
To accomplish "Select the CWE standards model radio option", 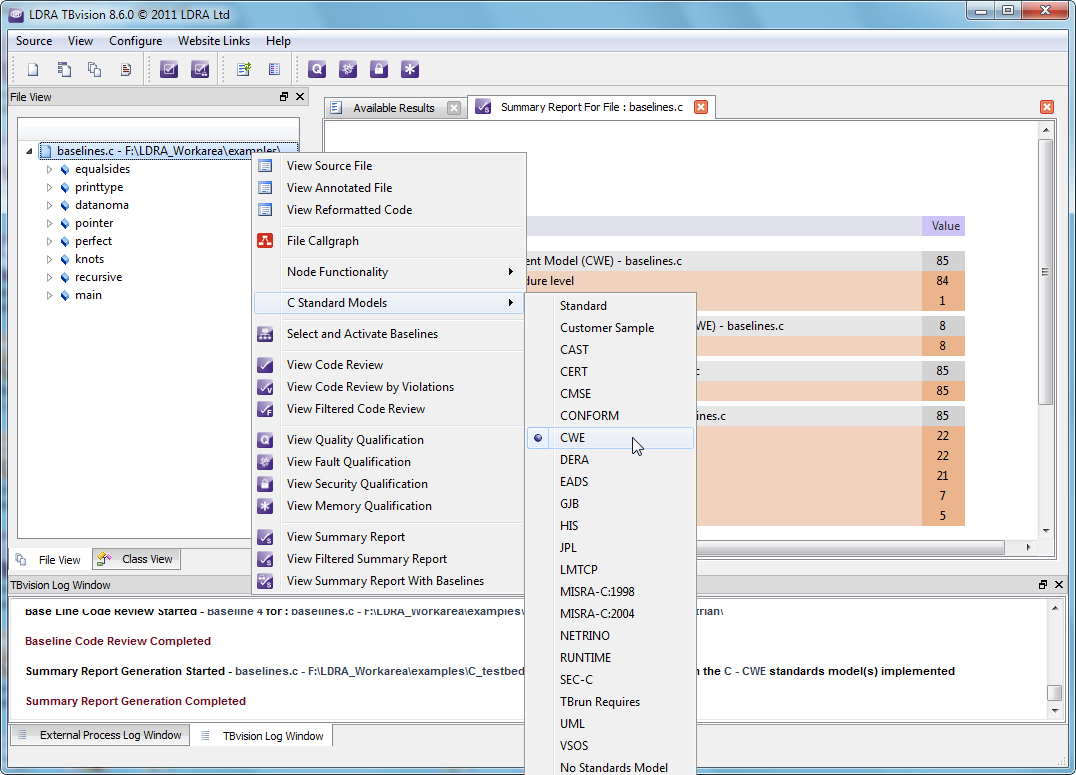I will pos(572,438).
